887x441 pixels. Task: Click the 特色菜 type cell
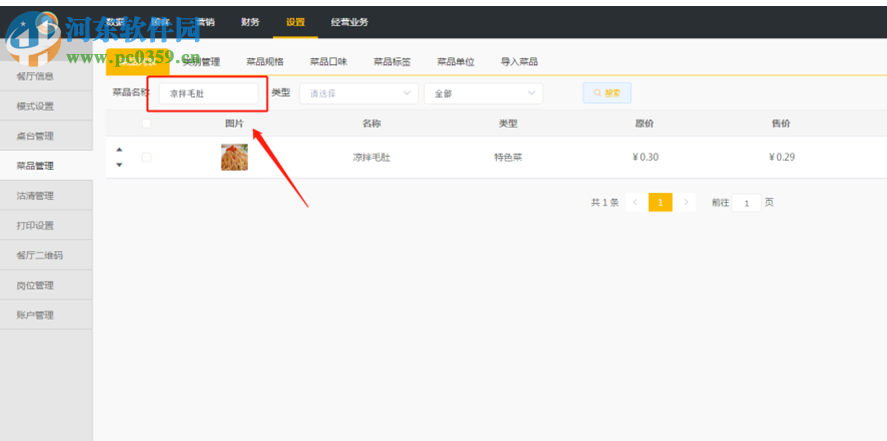point(508,158)
